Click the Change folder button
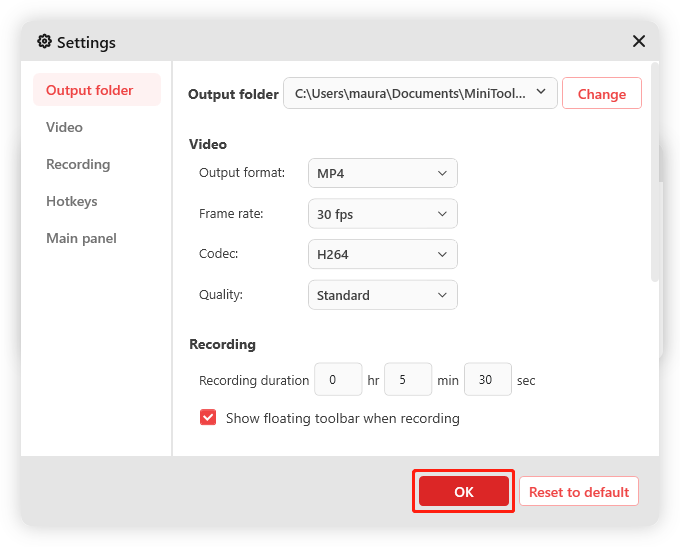This screenshot has width=680, height=547. click(602, 93)
